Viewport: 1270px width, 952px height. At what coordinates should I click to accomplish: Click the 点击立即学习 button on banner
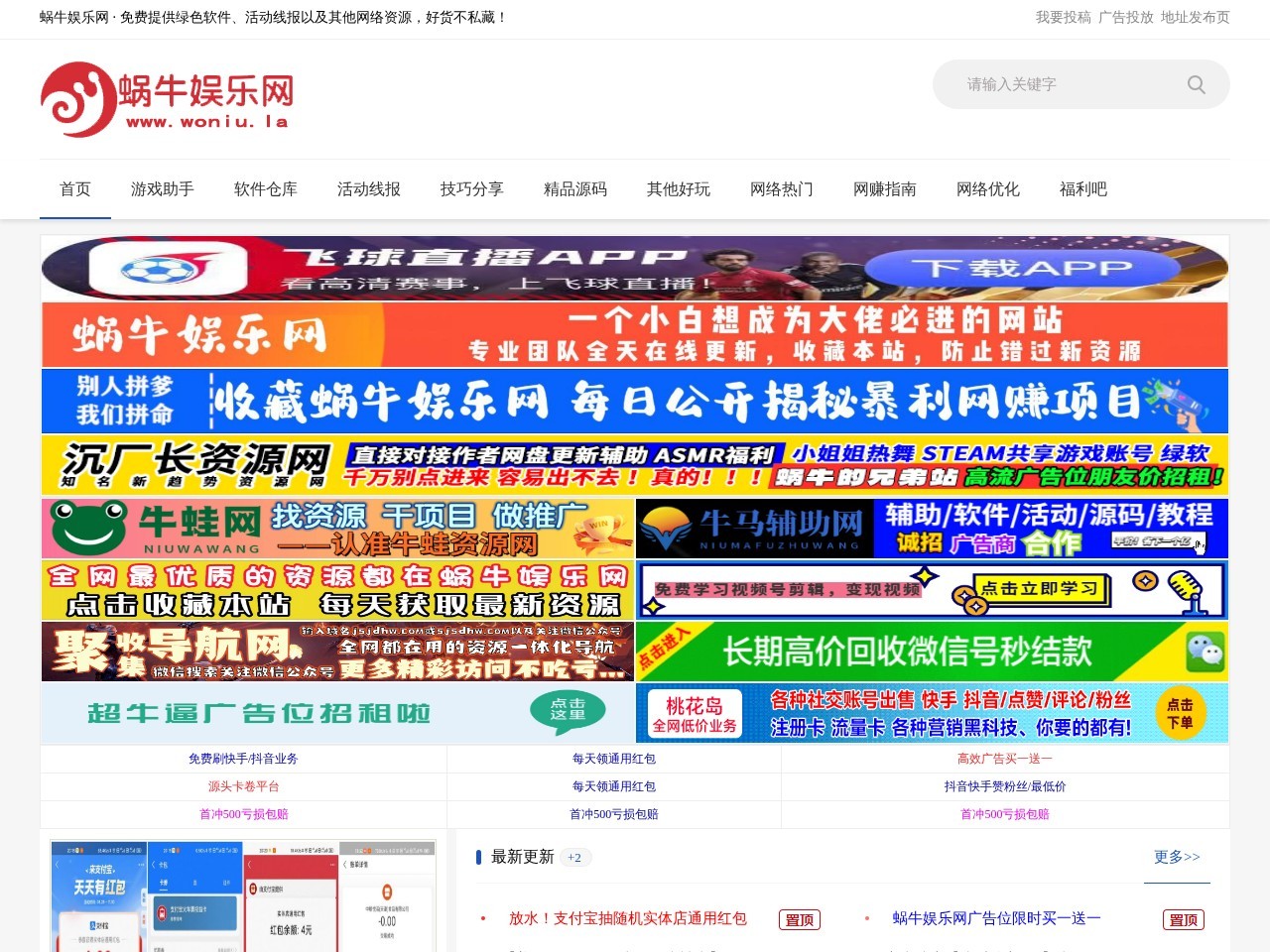pos(1040,589)
